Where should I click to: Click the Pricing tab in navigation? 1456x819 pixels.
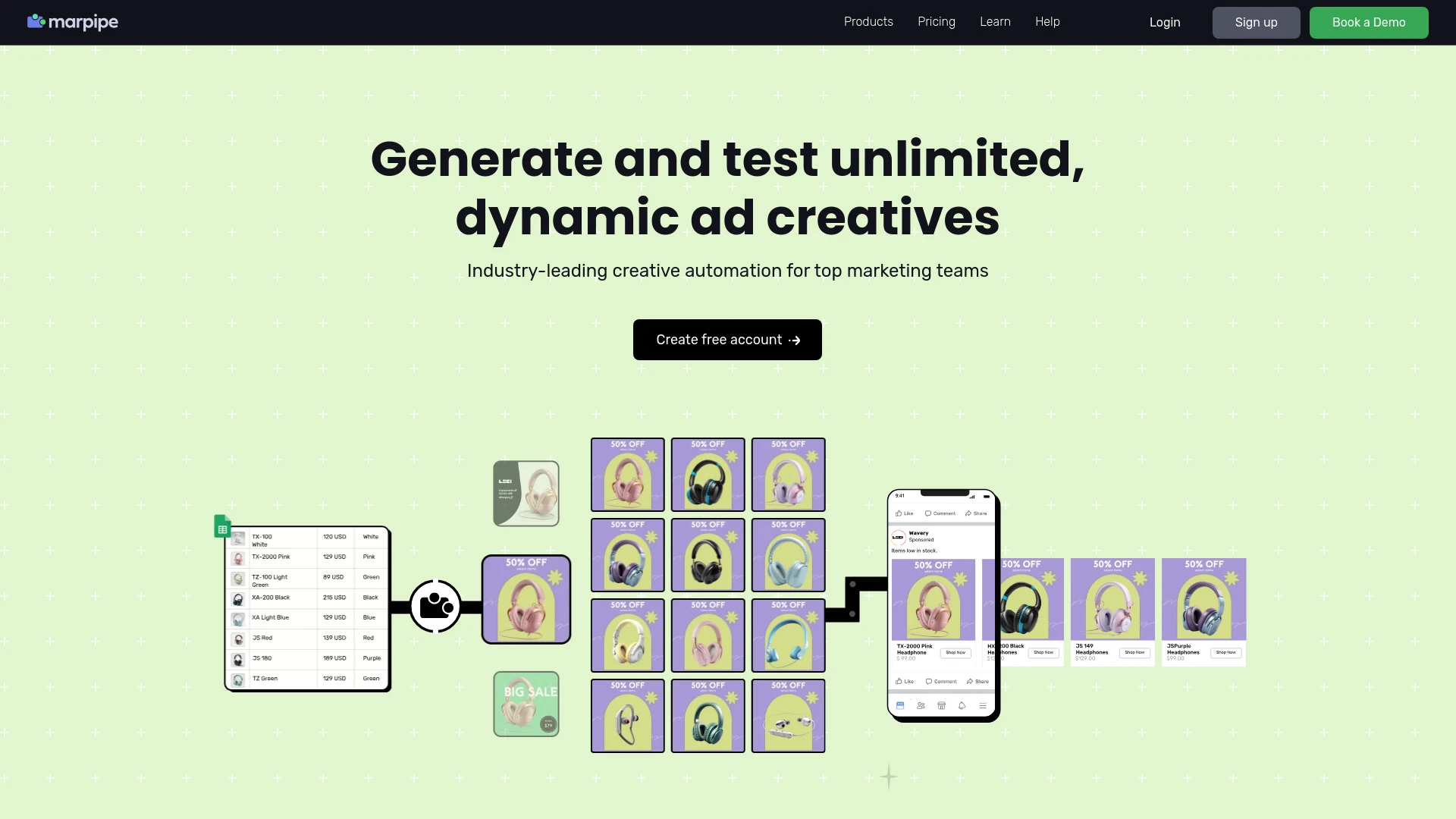(936, 22)
